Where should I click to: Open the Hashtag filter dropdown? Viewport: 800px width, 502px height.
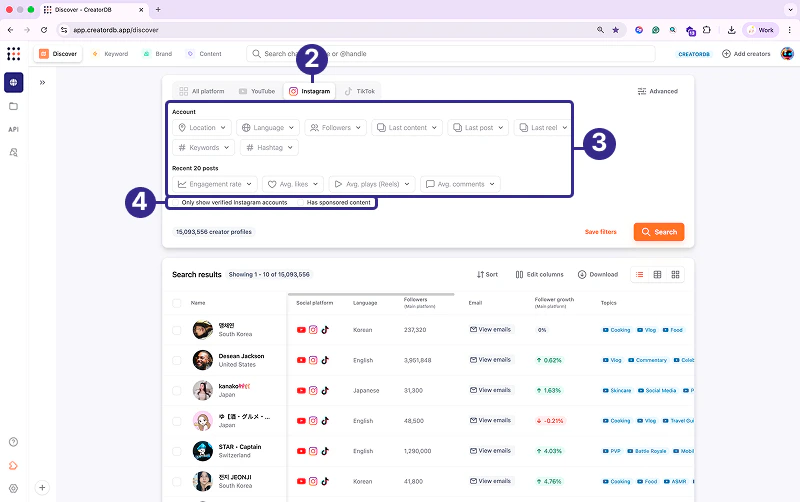tap(269, 147)
